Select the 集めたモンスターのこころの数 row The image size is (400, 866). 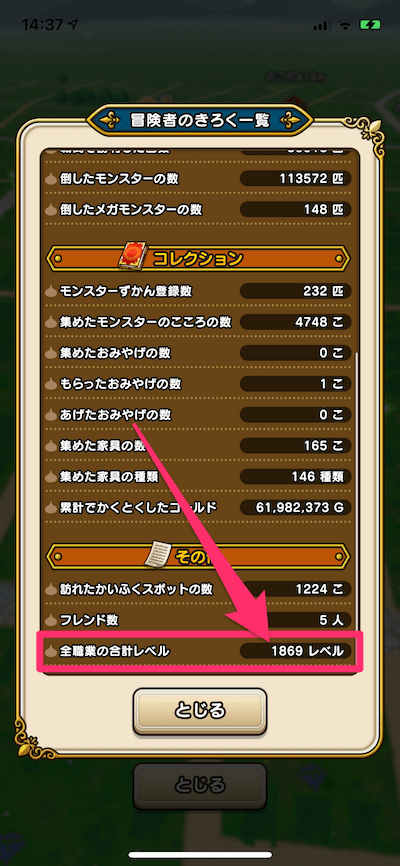point(199,321)
